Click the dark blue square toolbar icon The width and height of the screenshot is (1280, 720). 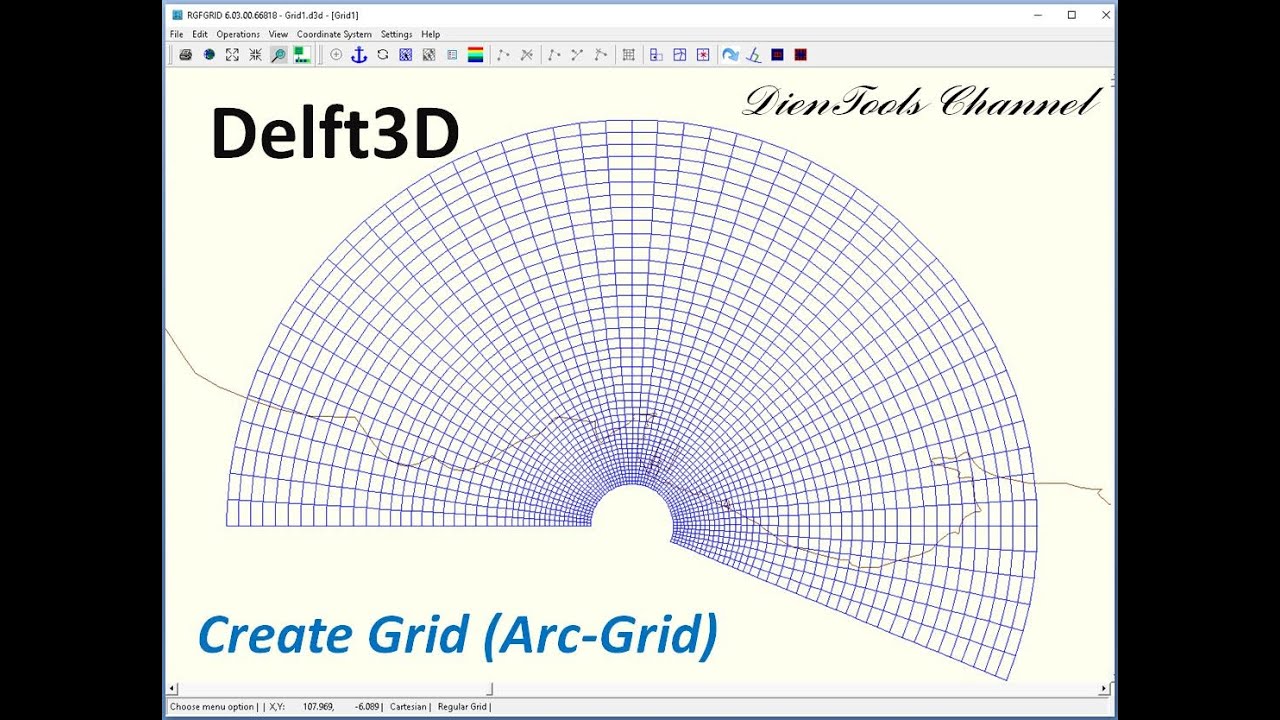coord(777,55)
